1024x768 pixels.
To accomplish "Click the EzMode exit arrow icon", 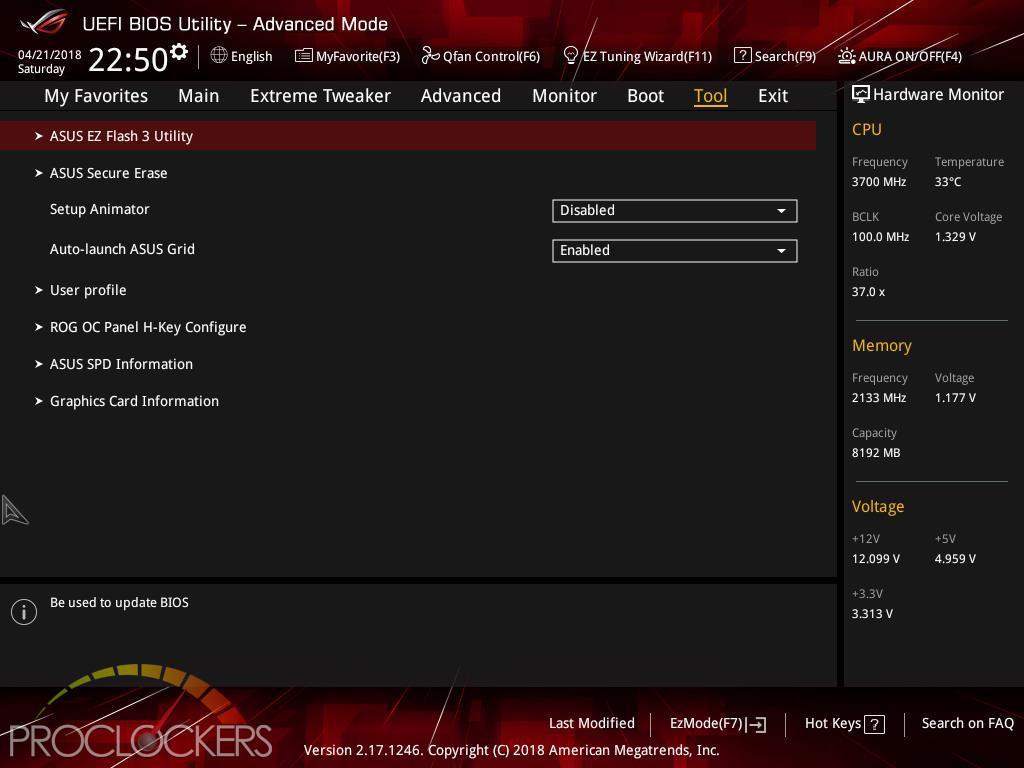I will click(x=756, y=724).
